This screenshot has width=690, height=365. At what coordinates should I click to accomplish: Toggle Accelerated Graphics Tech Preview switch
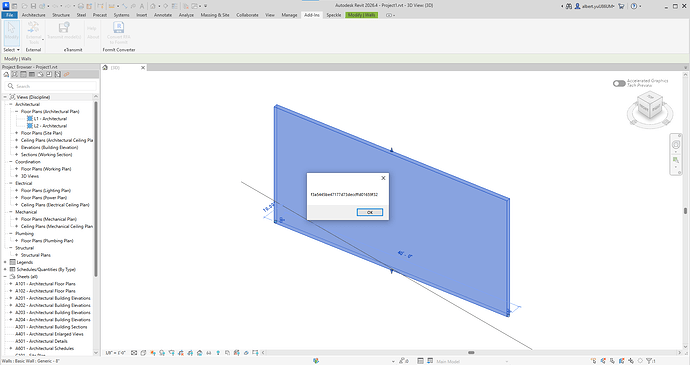coord(619,83)
